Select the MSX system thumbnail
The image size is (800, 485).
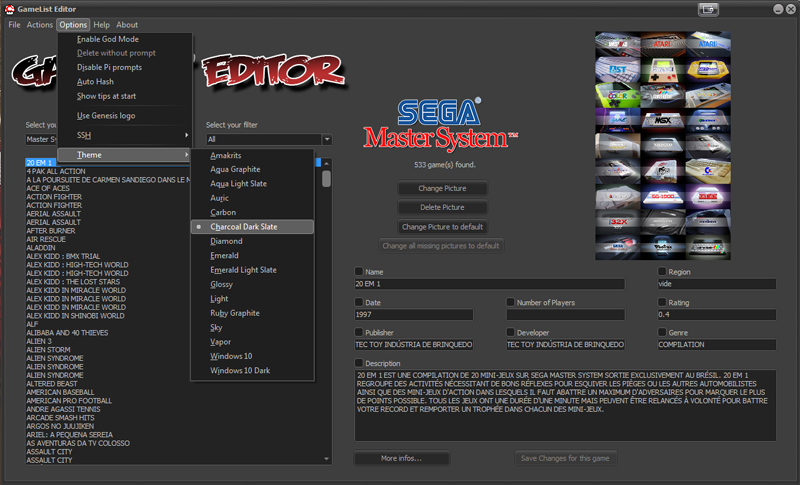[x=663, y=120]
